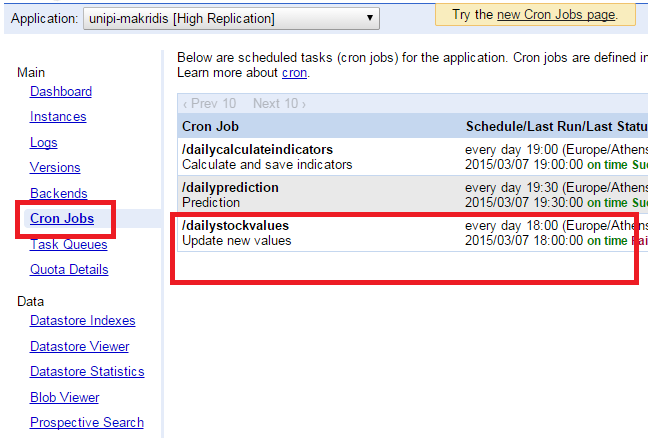
Task: Open Prospective Search
Action: coord(87,422)
